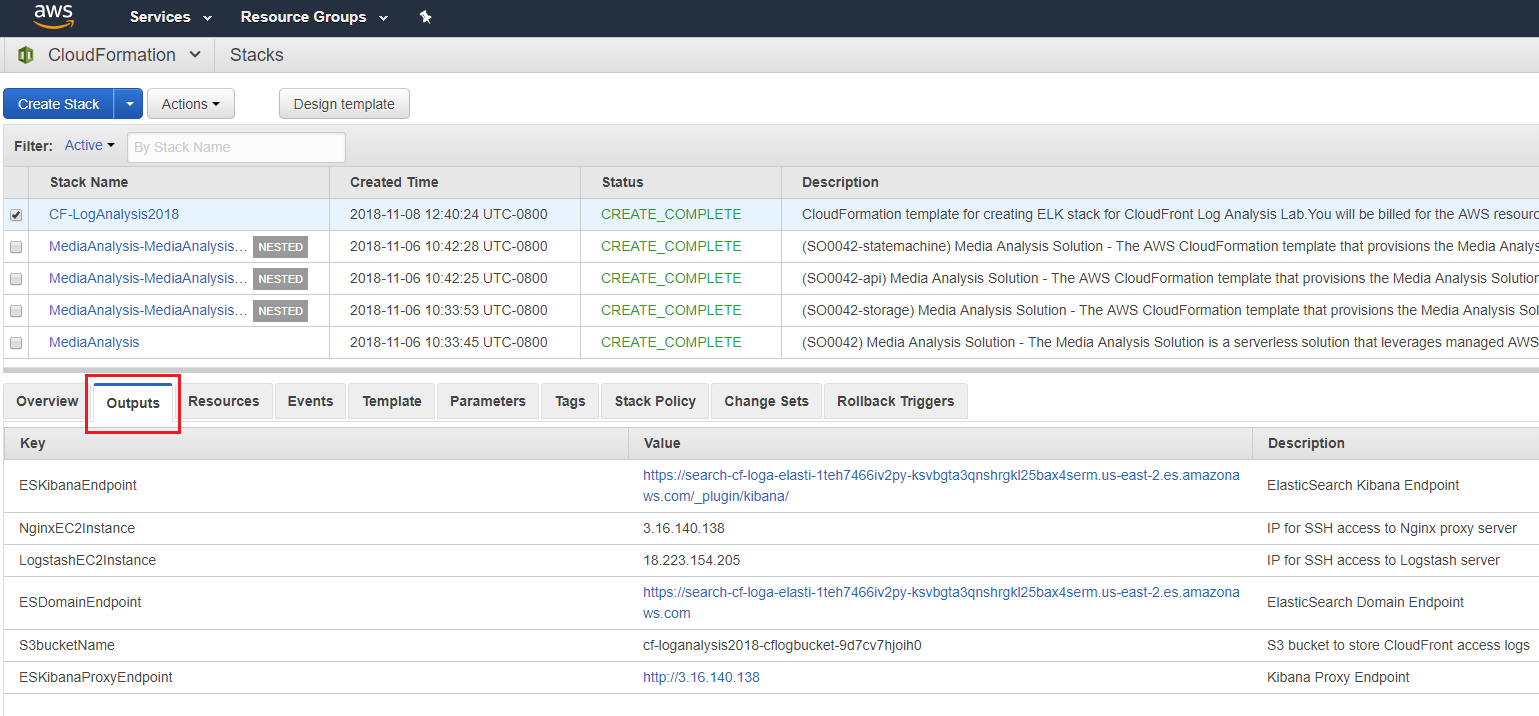
Task: Check the checkbox for the MediaAnalysis stack
Action: tap(16, 343)
